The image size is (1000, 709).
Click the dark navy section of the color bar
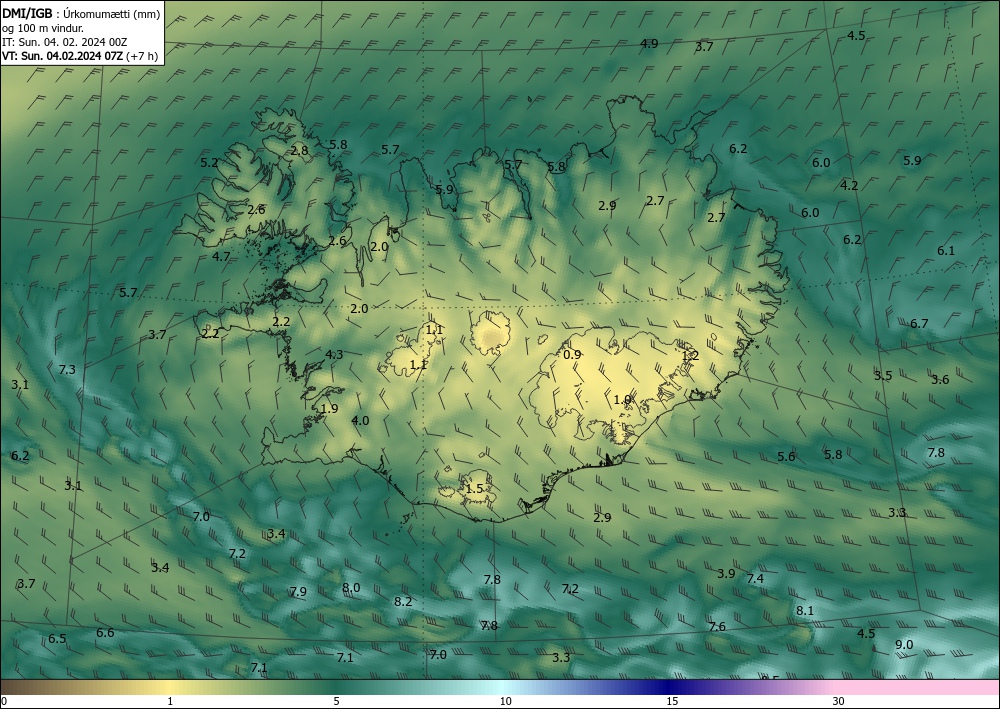point(666,687)
